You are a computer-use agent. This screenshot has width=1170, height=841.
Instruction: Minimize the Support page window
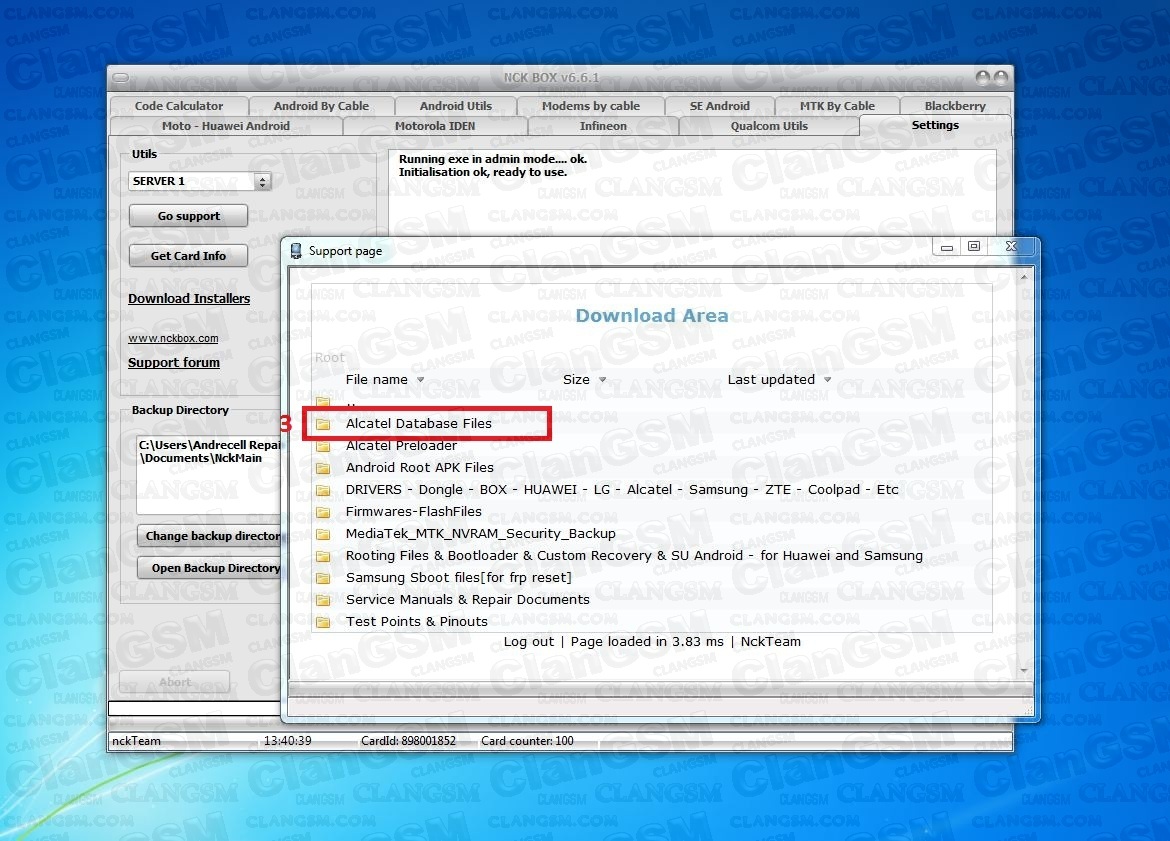coord(947,246)
